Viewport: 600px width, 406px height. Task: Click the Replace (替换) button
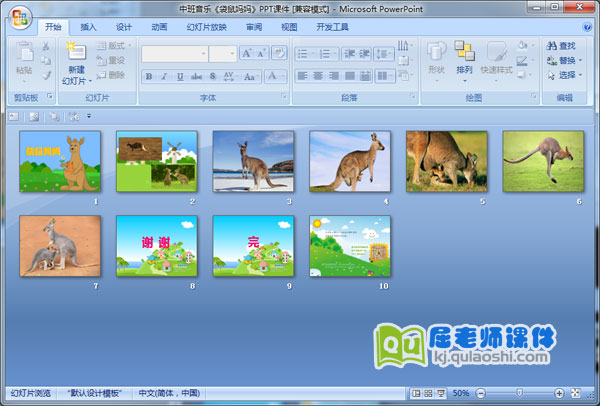(564, 60)
